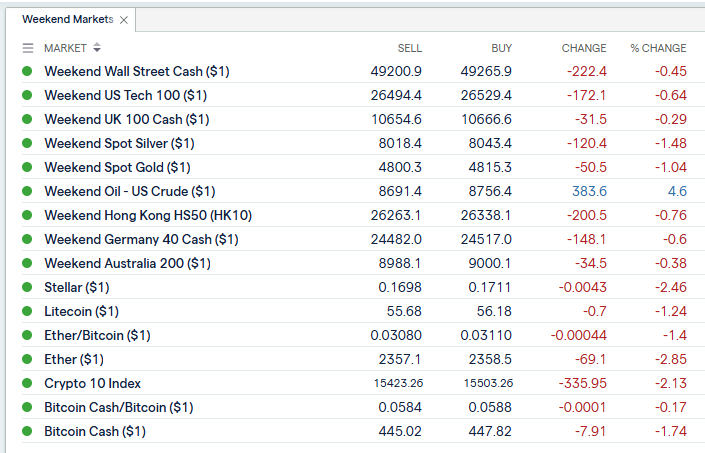This screenshot has width=705, height=453.
Task: Click US Tech 100 buy price 26529.4
Action: point(486,95)
